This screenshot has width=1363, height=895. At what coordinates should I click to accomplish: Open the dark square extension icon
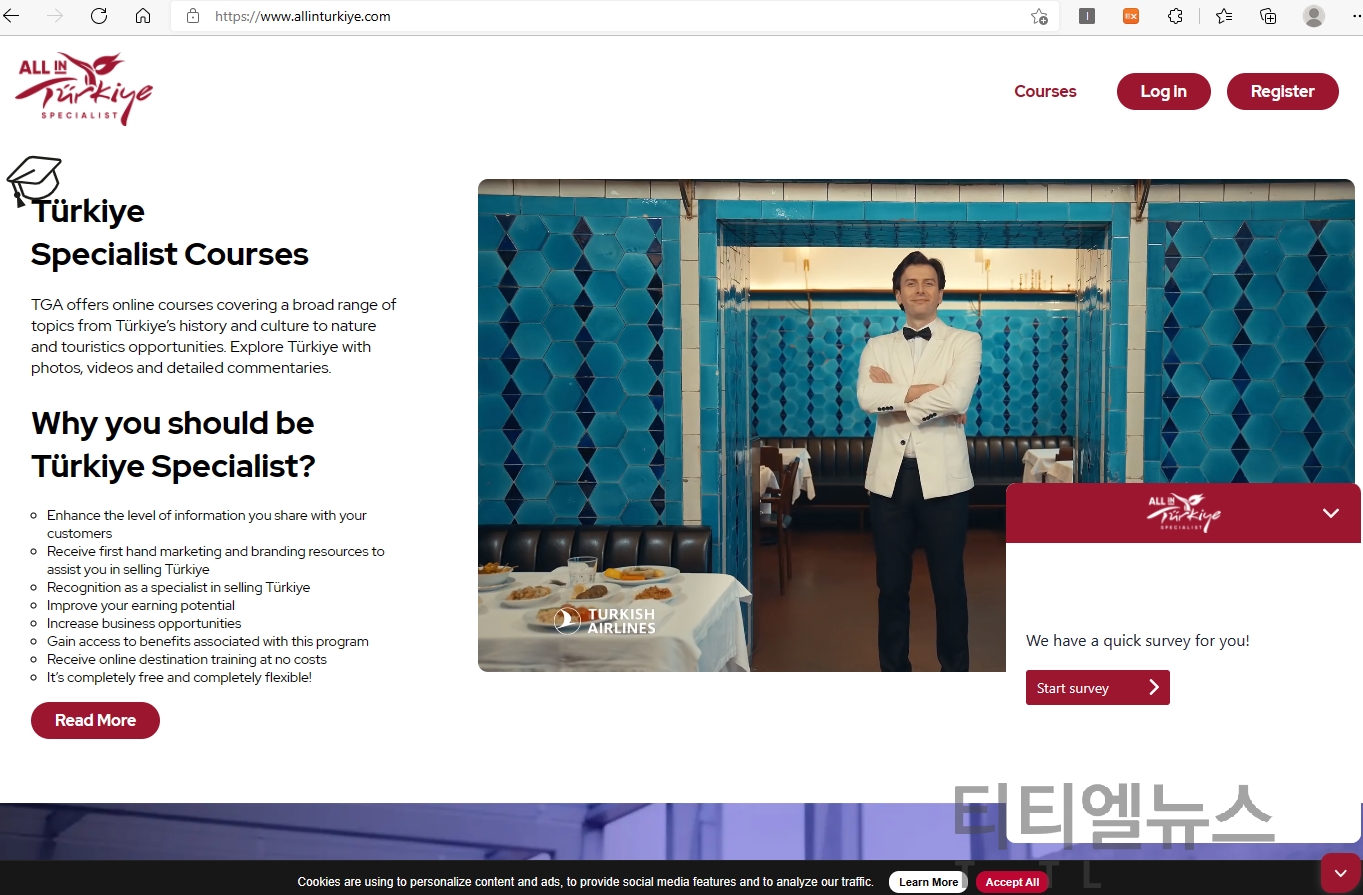[x=1087, y=16]
